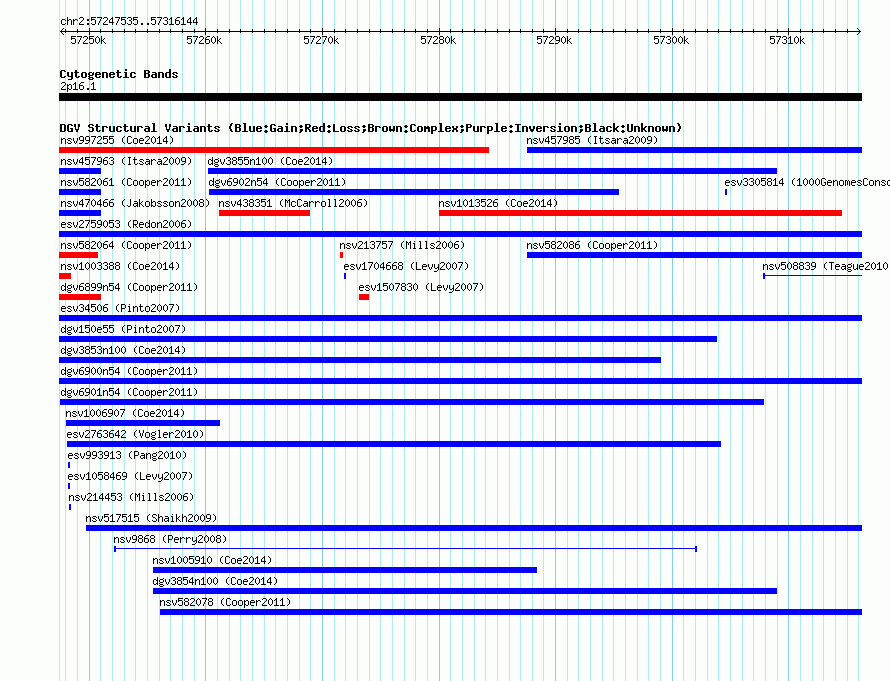Click the dgv6902n54 (Cooper2011) label
This screenshot has height=681, width=890.
click(x=277, y=182)
